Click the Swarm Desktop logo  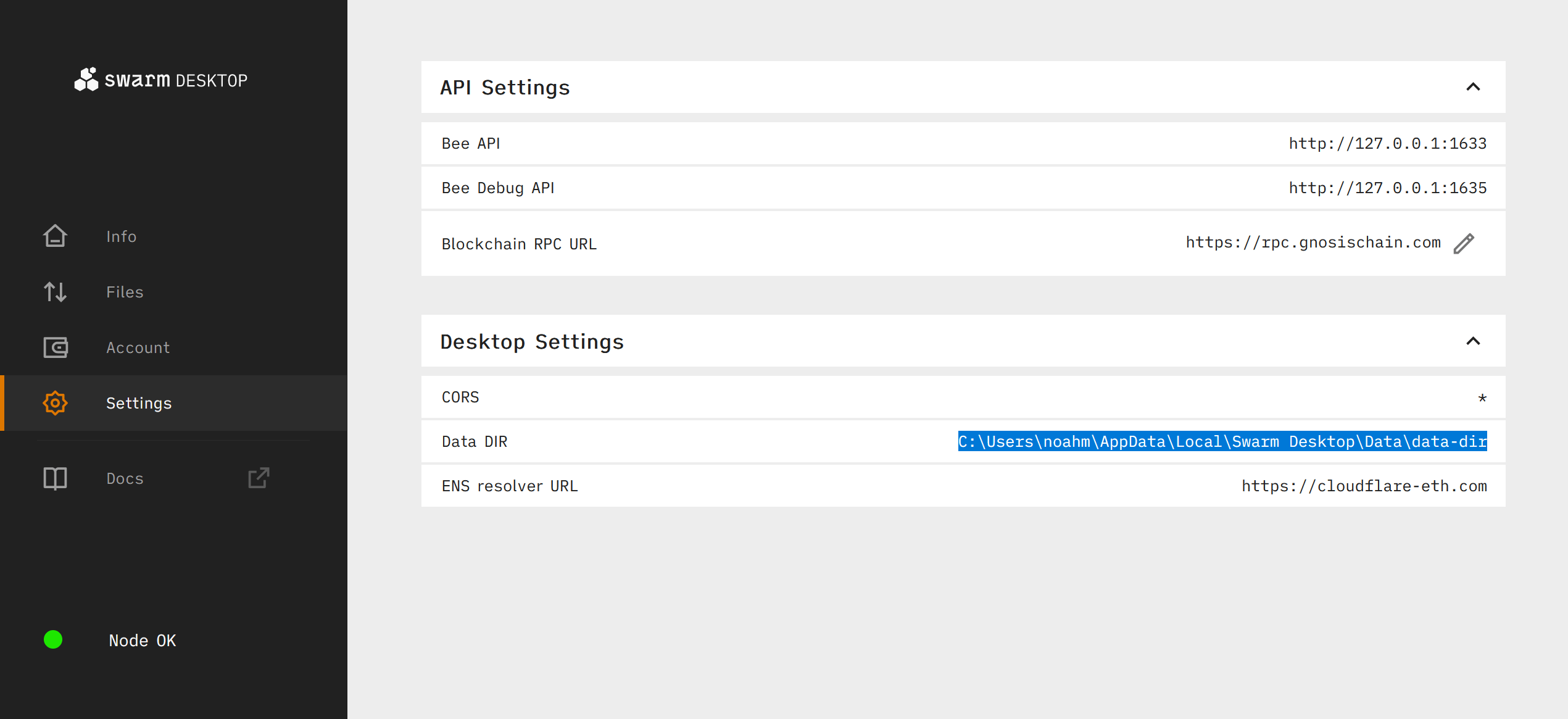(160, 80)
